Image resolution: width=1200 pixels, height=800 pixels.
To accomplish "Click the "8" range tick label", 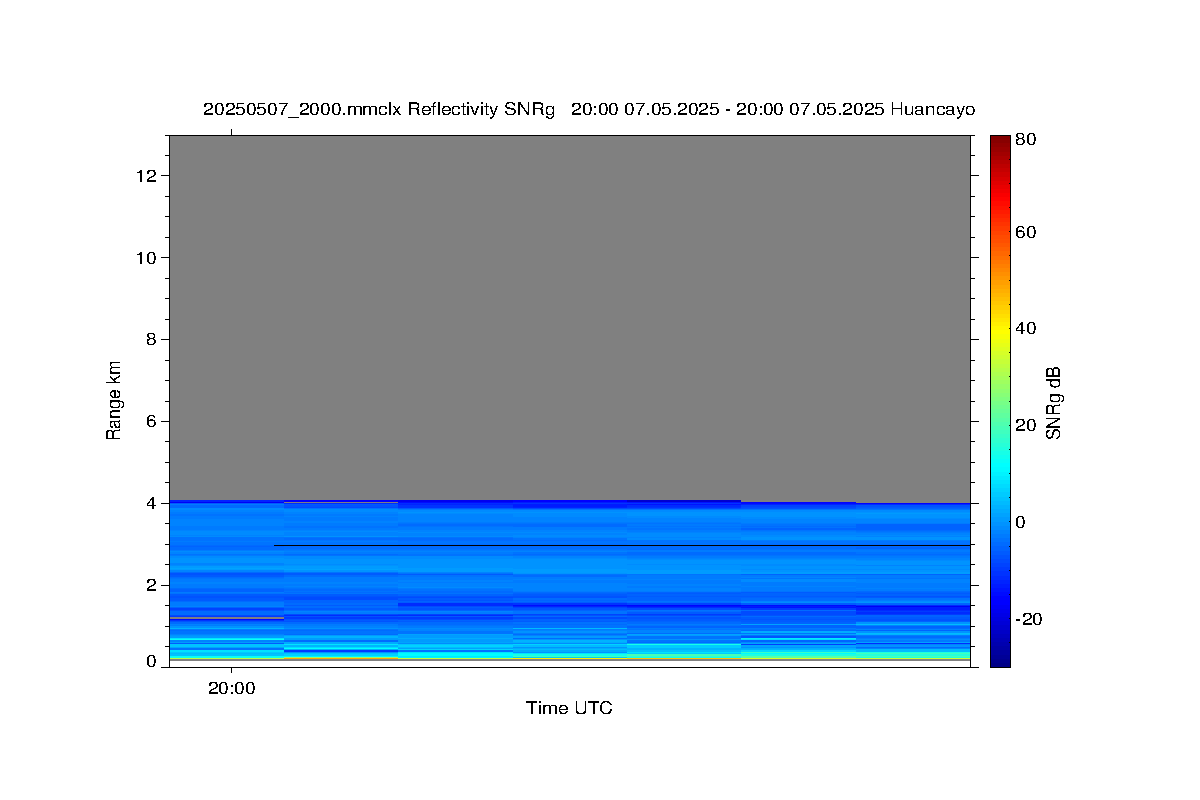I will point(153,339).
